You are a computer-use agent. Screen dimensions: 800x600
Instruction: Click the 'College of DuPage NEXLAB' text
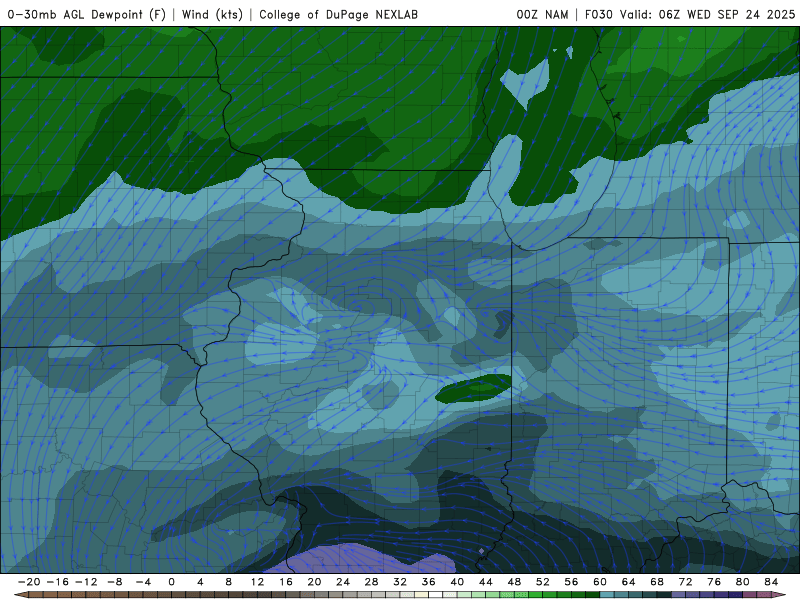tap(338, 14)
